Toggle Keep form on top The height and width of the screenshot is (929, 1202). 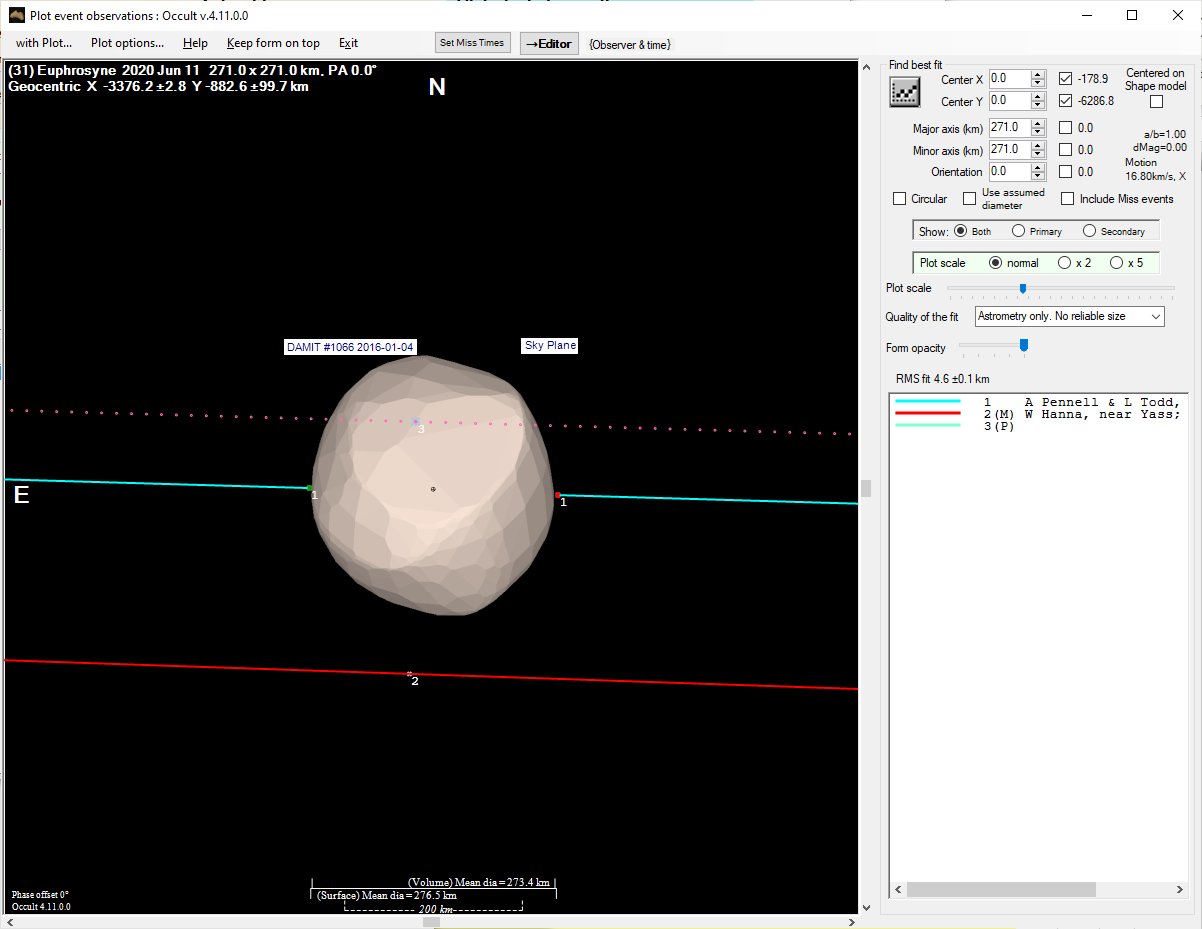tap(273, 43)
